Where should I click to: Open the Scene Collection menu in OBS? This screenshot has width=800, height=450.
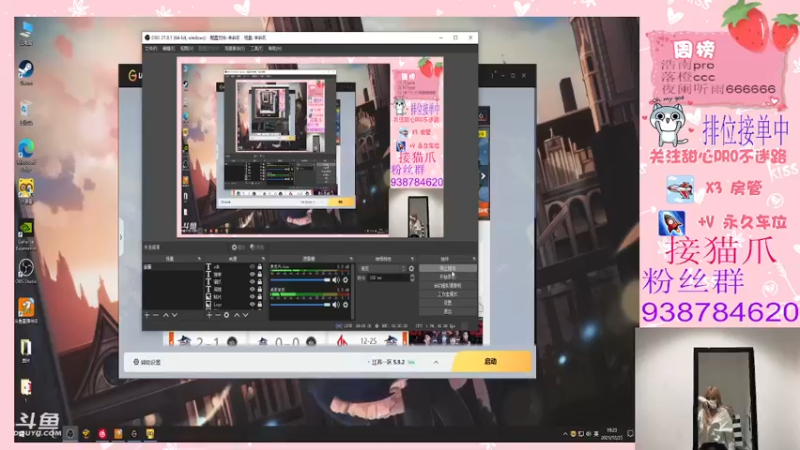[234, 48]
